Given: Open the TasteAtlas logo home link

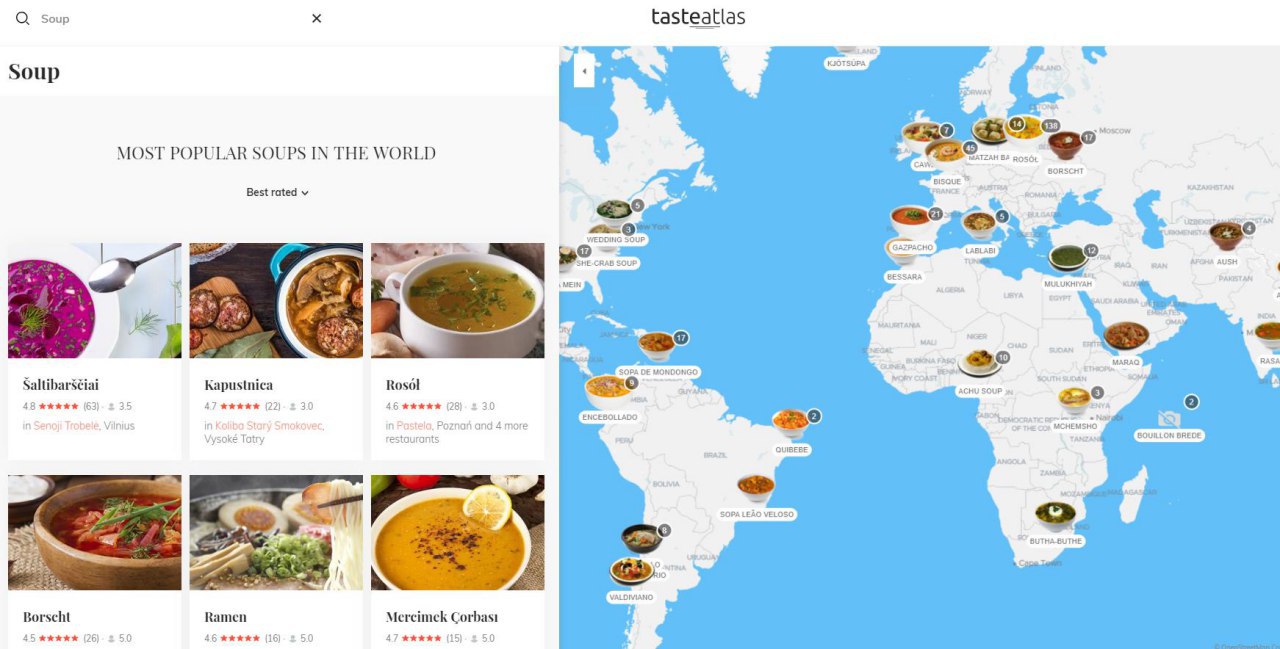Looking at the screenshot, I should point(698,17).
